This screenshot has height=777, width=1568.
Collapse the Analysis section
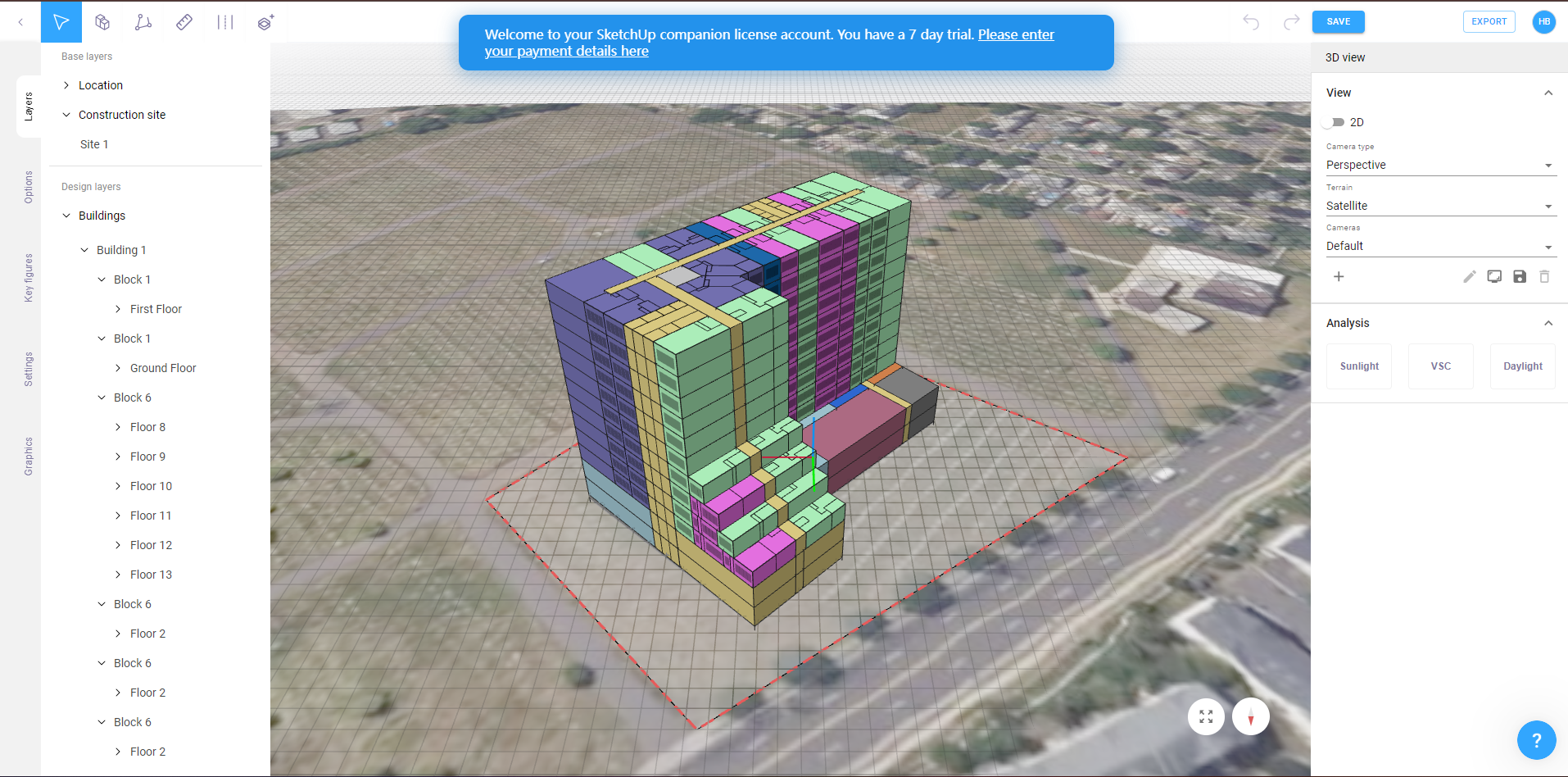tap(1548, 323)
